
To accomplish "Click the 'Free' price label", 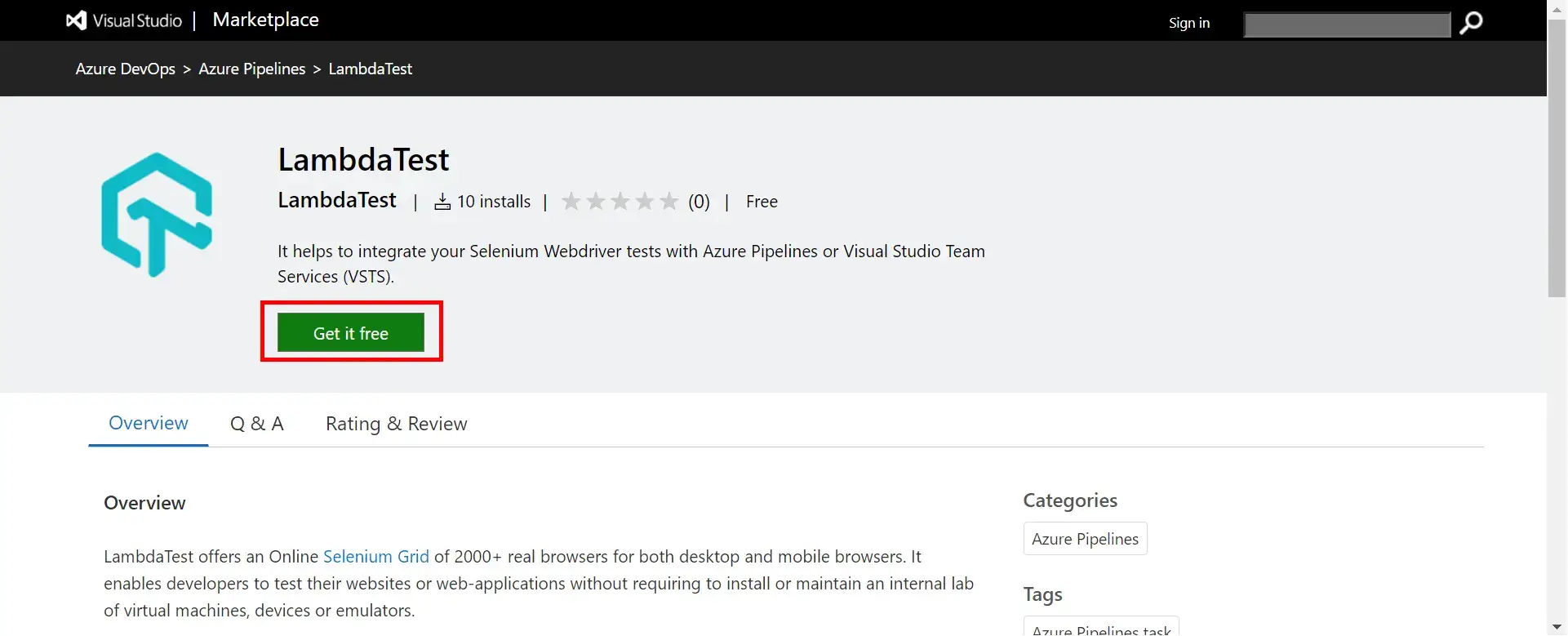I will point(762,202).
